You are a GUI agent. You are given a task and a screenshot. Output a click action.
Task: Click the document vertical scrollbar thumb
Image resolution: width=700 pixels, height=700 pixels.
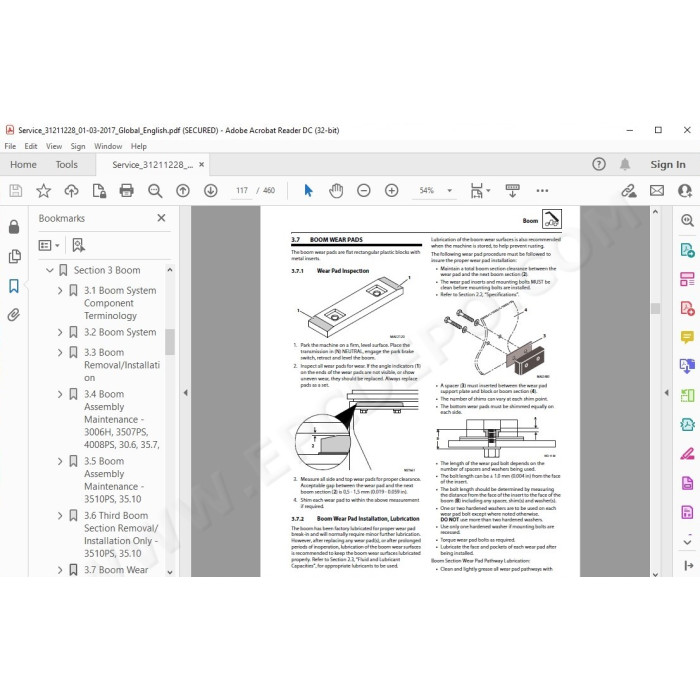[655, 308]
